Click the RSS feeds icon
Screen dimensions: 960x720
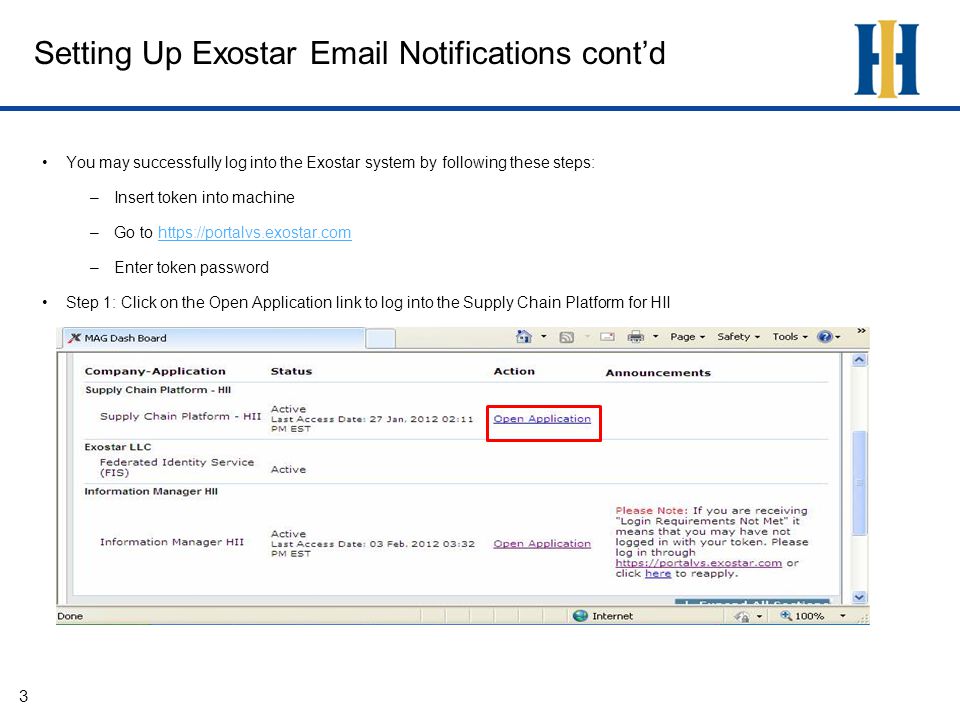pyautogui.click(x=567, y=337)
